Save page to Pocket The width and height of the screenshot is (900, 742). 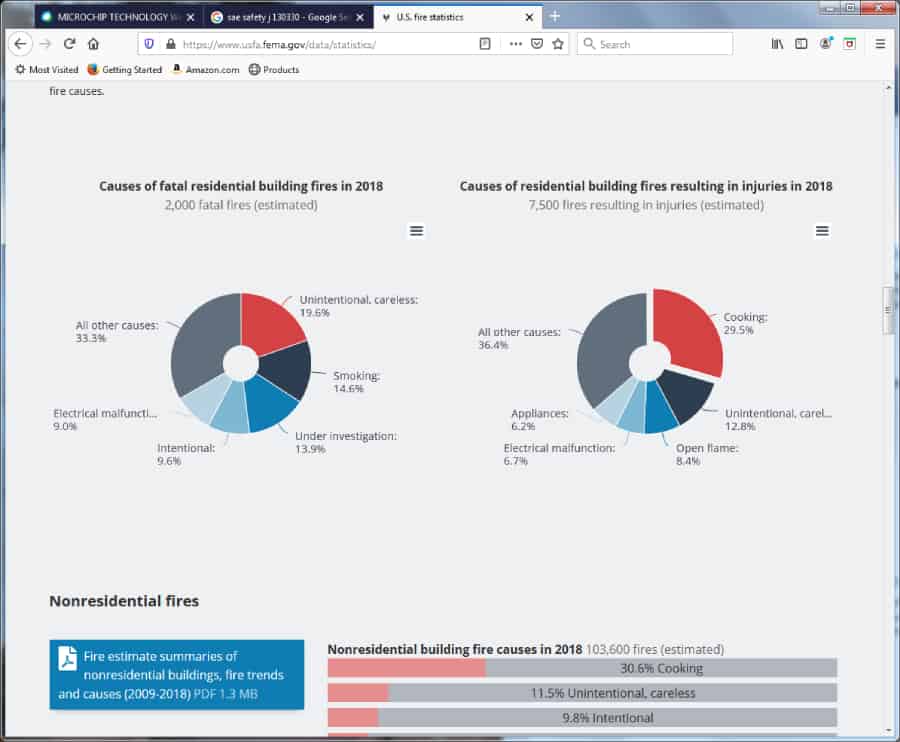pos(537,44)
